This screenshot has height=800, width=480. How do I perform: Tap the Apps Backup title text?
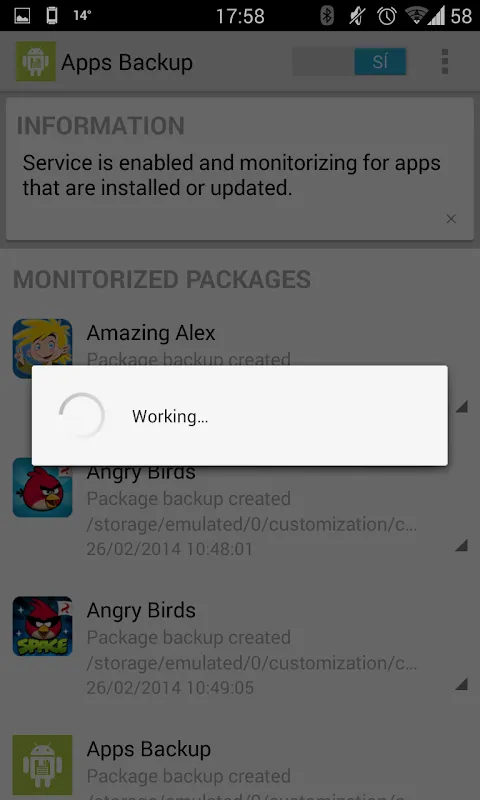click(127, 63)
